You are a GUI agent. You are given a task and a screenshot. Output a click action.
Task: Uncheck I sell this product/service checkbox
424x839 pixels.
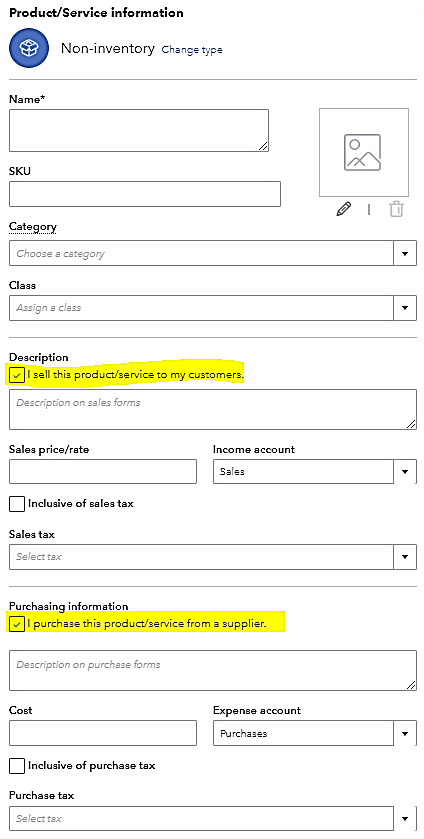(x=17, y=375)
